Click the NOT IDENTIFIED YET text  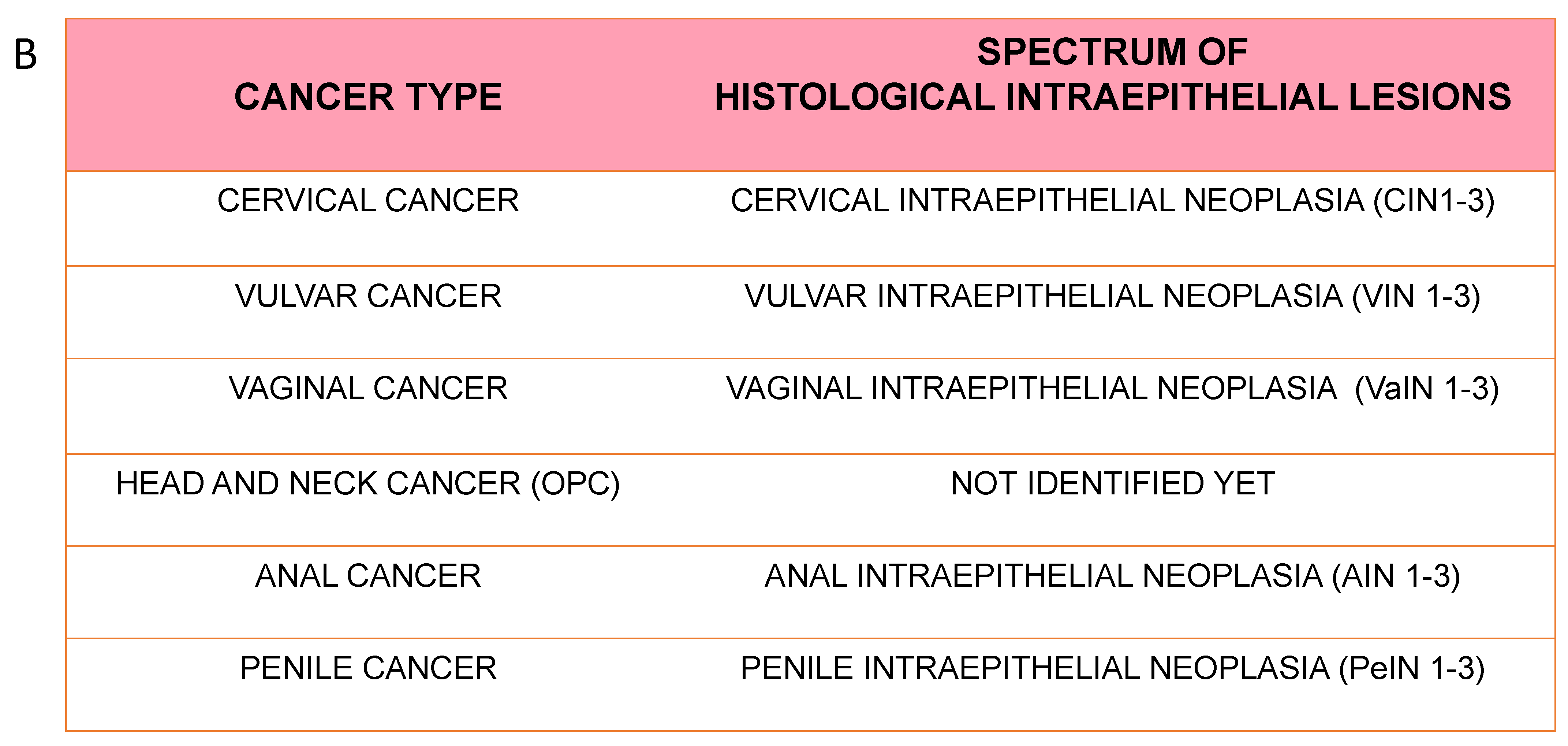tap(1112, 483)
